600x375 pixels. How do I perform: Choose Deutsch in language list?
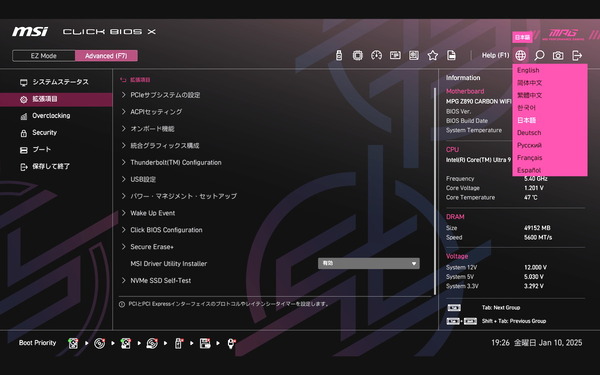pos(529,133)
